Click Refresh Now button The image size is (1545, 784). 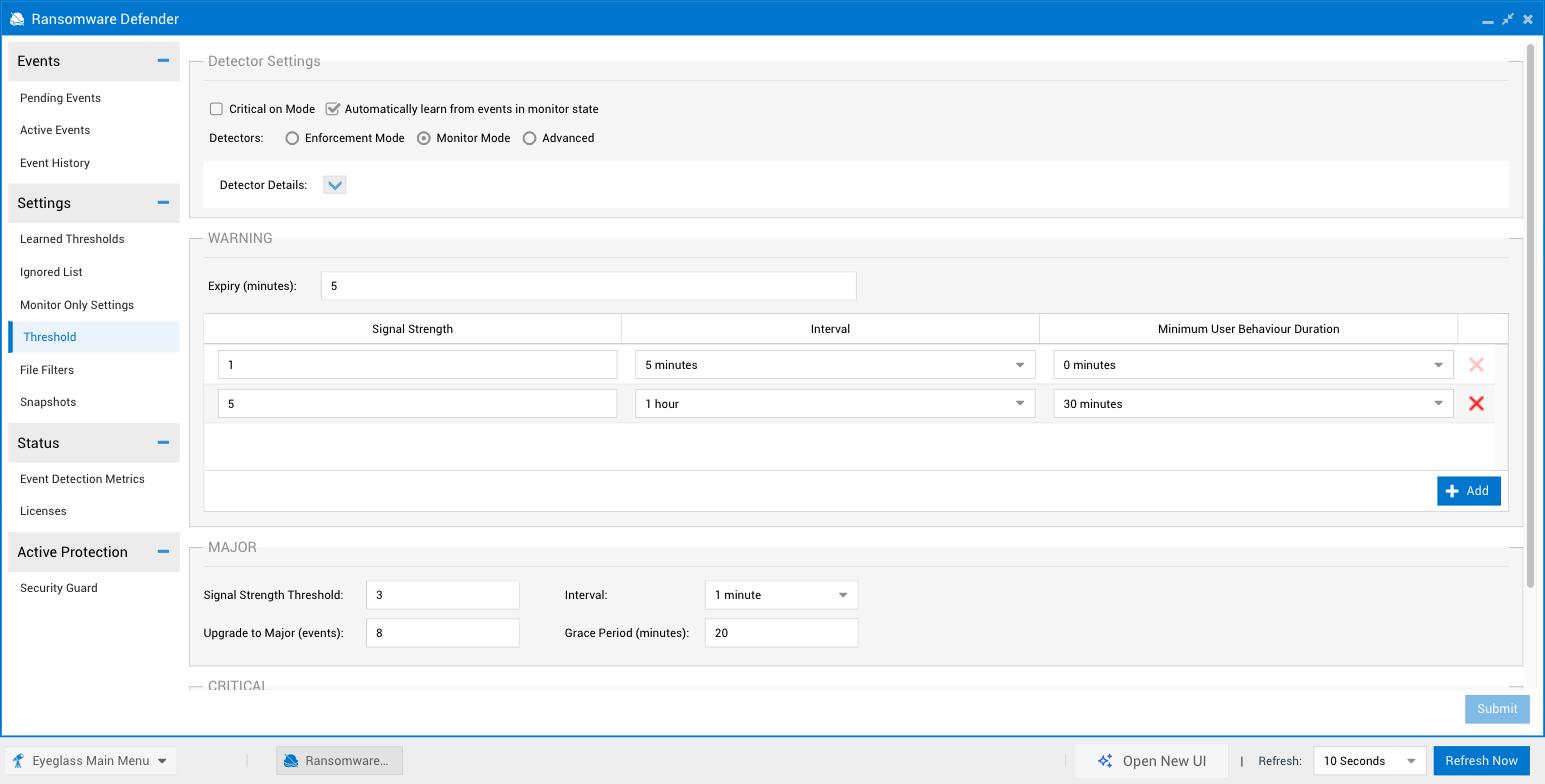click(x=1482, y=761)
